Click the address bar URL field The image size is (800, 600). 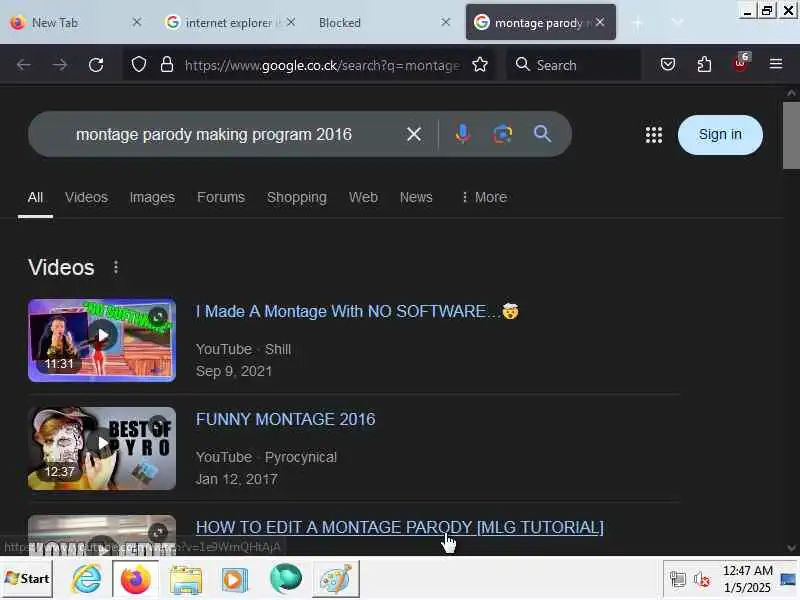[x=322, y=65]
